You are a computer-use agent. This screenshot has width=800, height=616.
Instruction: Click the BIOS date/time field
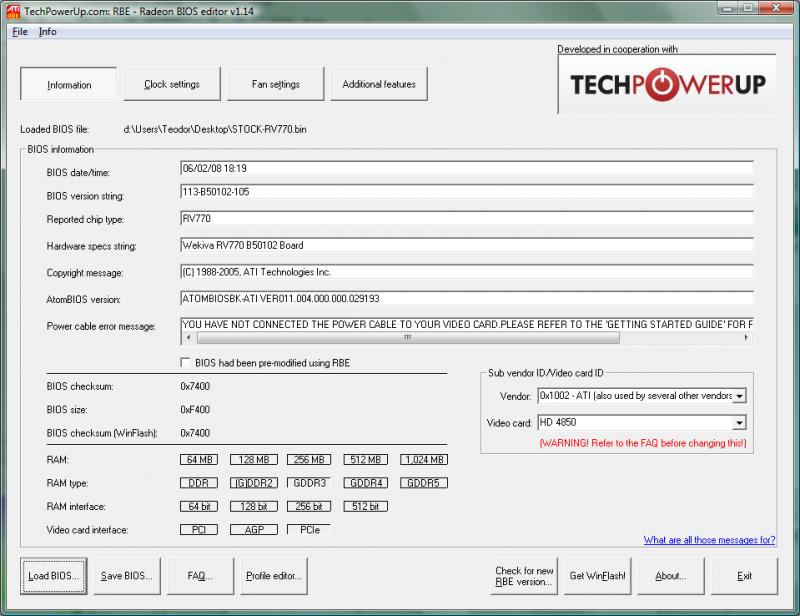pos(467,168)
